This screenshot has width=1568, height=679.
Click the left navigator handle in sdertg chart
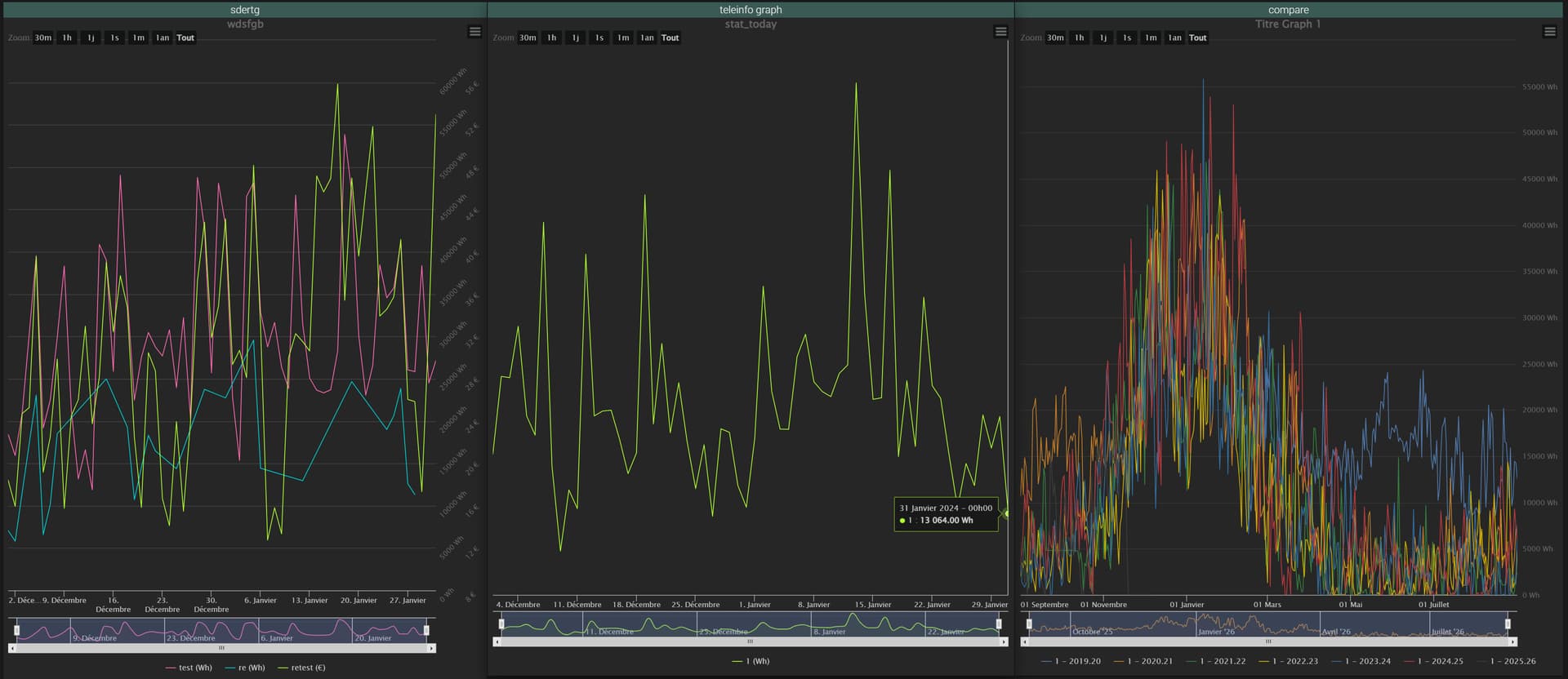coord(17,630)
